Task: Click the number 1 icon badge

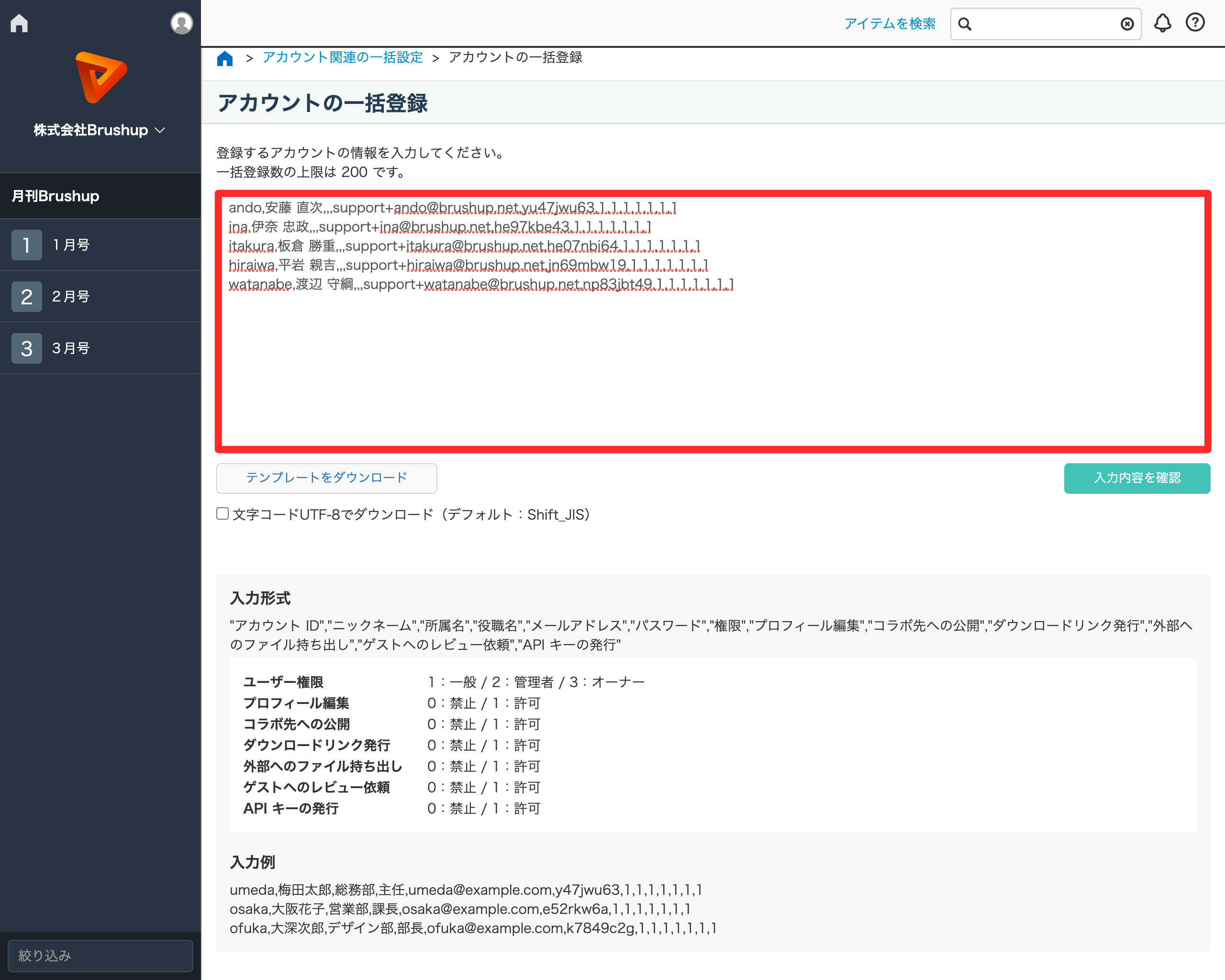Action: (x=27, y=245)
